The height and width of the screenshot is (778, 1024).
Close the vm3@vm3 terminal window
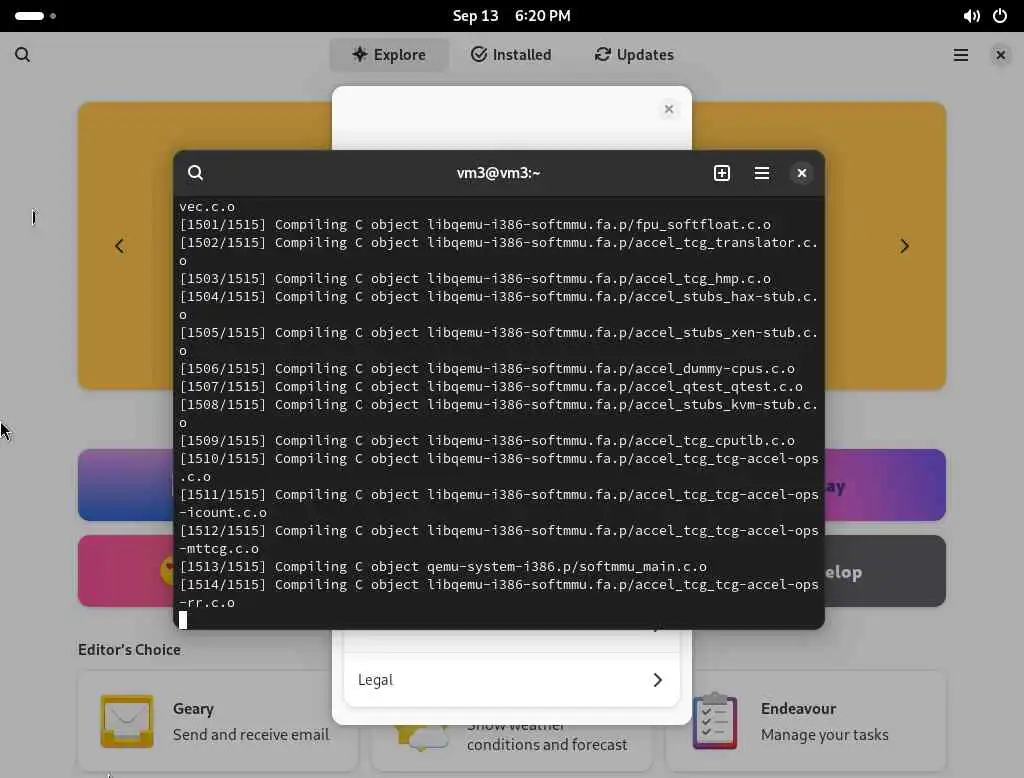pyautogui.click(x=801, y=173)
